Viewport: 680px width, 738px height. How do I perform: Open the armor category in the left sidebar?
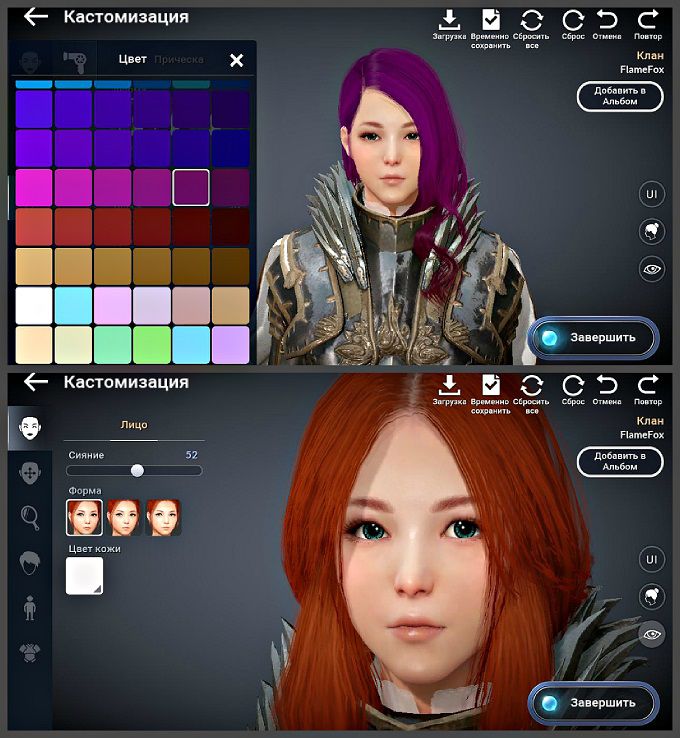point(30,652)
